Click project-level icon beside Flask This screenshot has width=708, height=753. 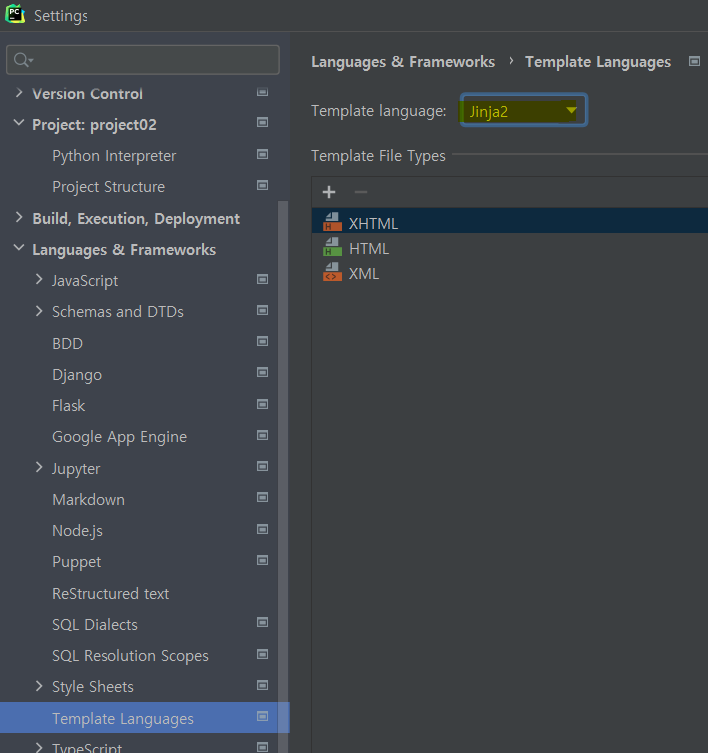pyautogui.click(x=262, y=404)
